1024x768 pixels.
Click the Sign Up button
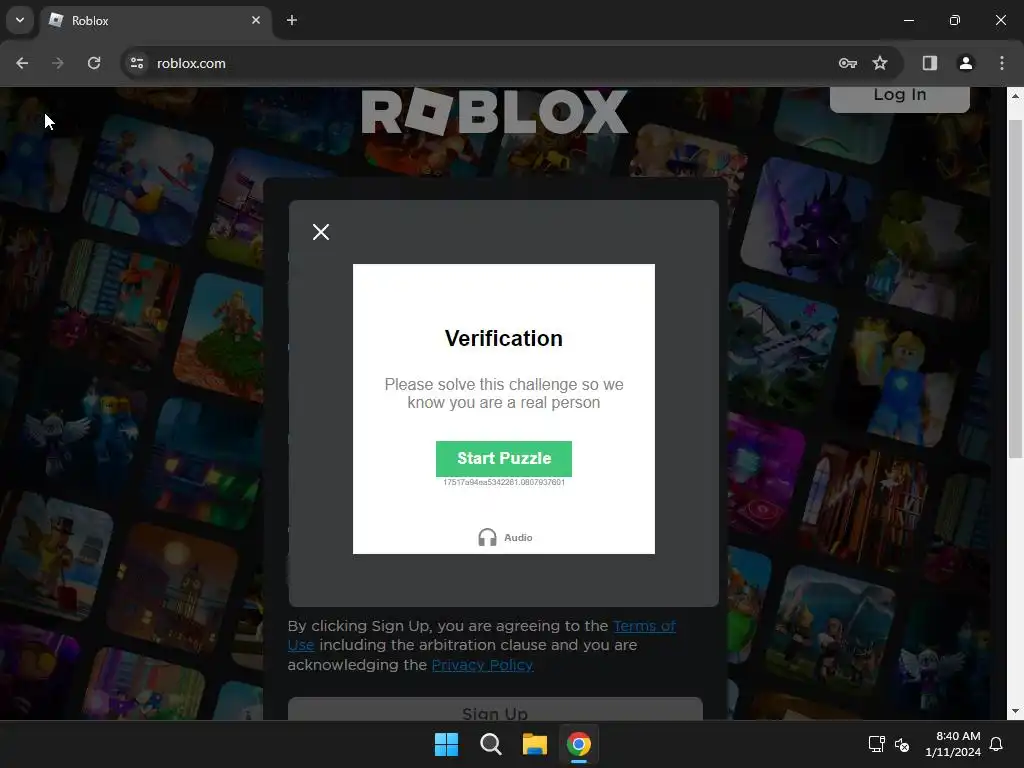pyautogui.click(x=495, y=711)
